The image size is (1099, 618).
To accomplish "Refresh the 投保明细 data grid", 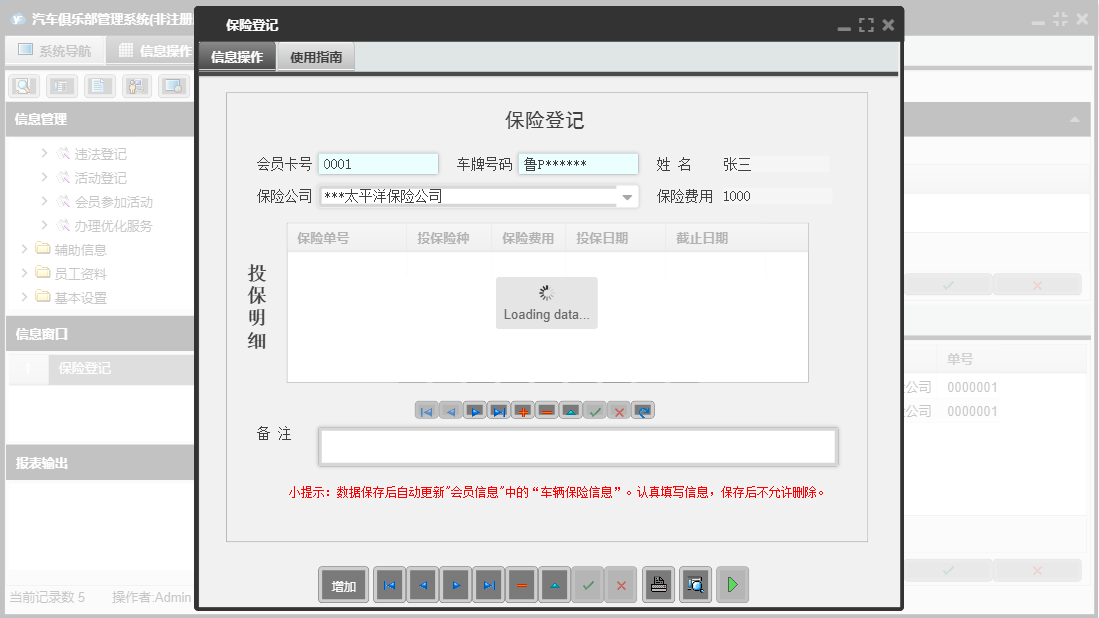I will tap(642, 410).
